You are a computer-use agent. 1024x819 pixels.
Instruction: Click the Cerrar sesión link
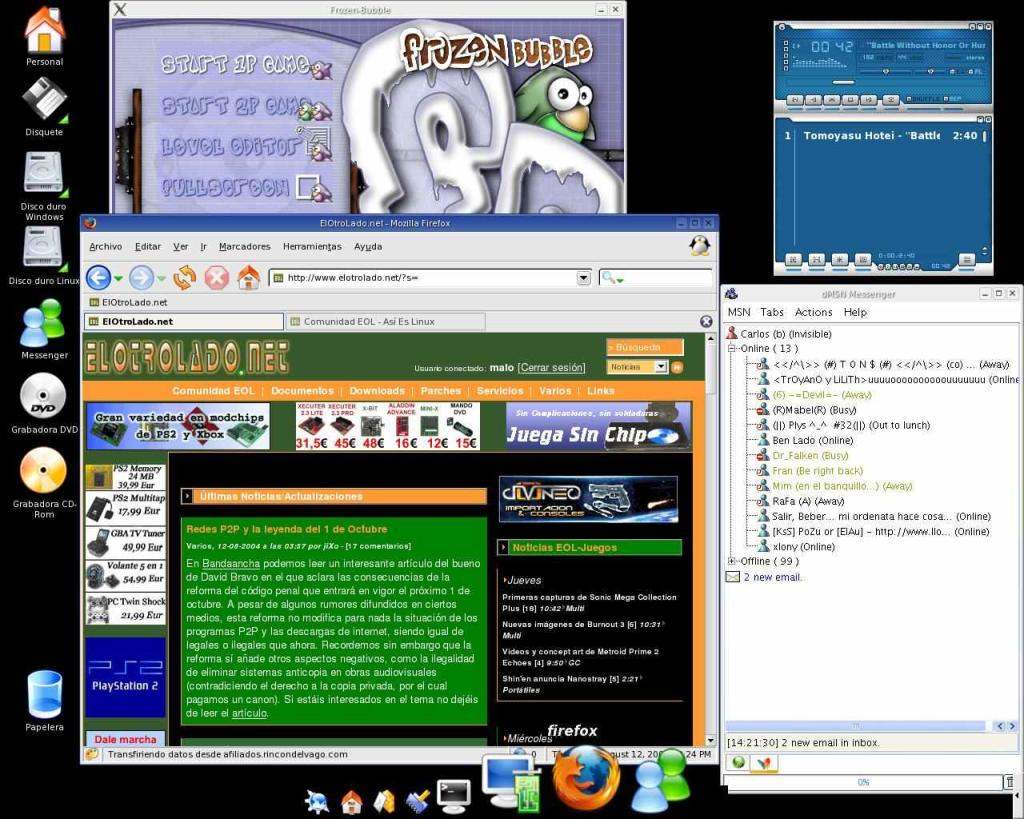coord(552,368)
